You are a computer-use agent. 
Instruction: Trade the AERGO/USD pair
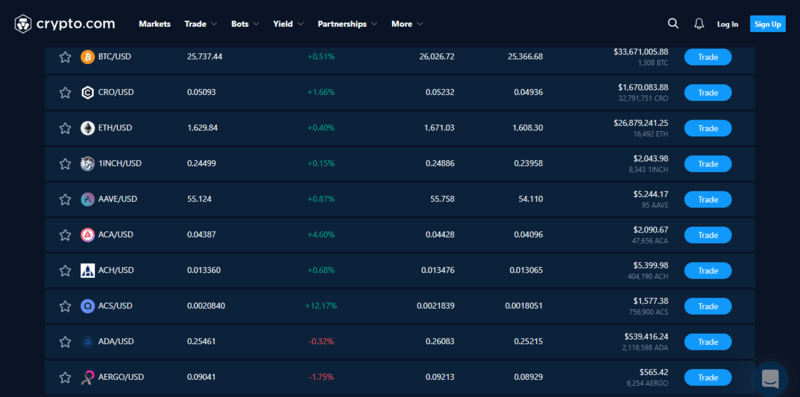click(708, 378)
